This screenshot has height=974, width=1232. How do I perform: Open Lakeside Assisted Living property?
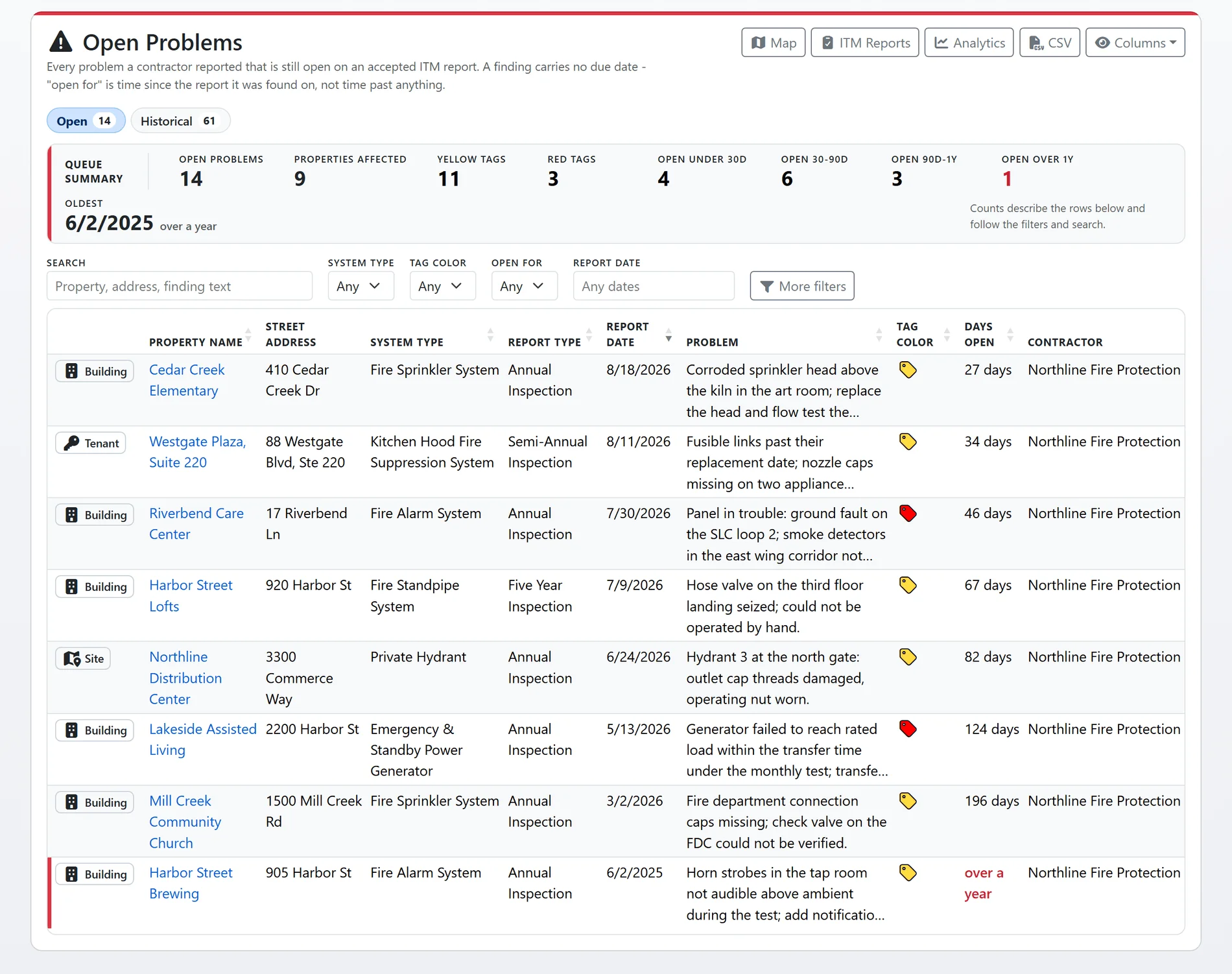click(202, 739)
